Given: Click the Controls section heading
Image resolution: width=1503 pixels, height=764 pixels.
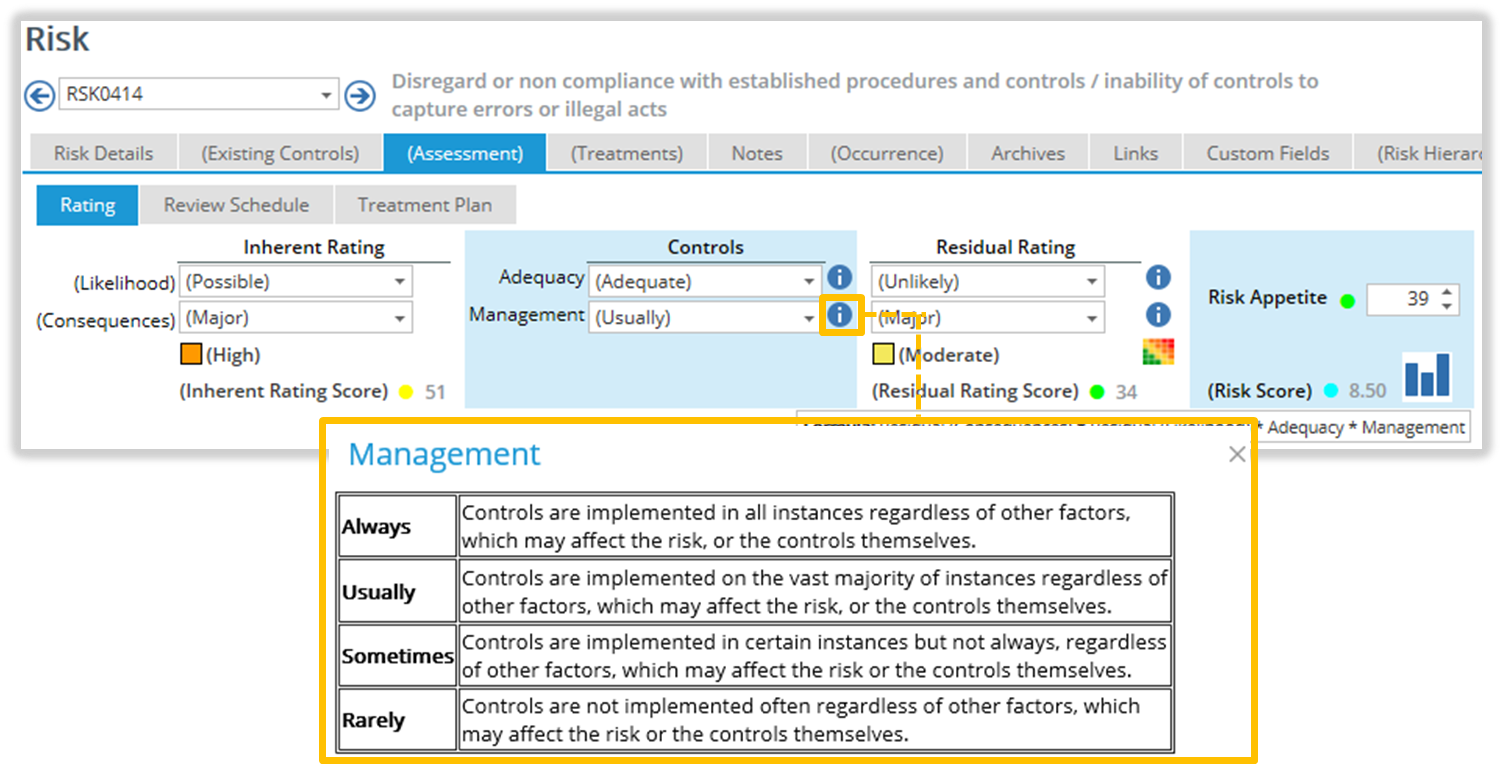Looking at the screenshot, I should (705, 247).
